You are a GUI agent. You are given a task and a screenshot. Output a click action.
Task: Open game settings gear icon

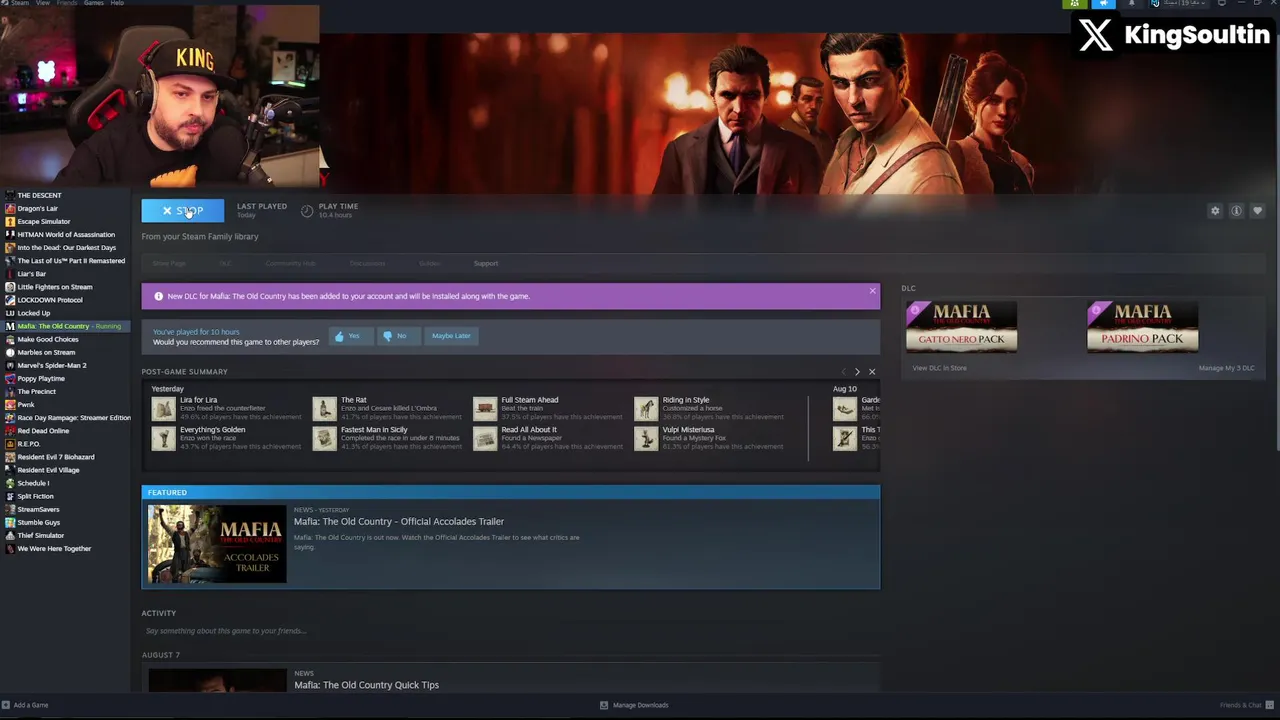[1215, 211]
